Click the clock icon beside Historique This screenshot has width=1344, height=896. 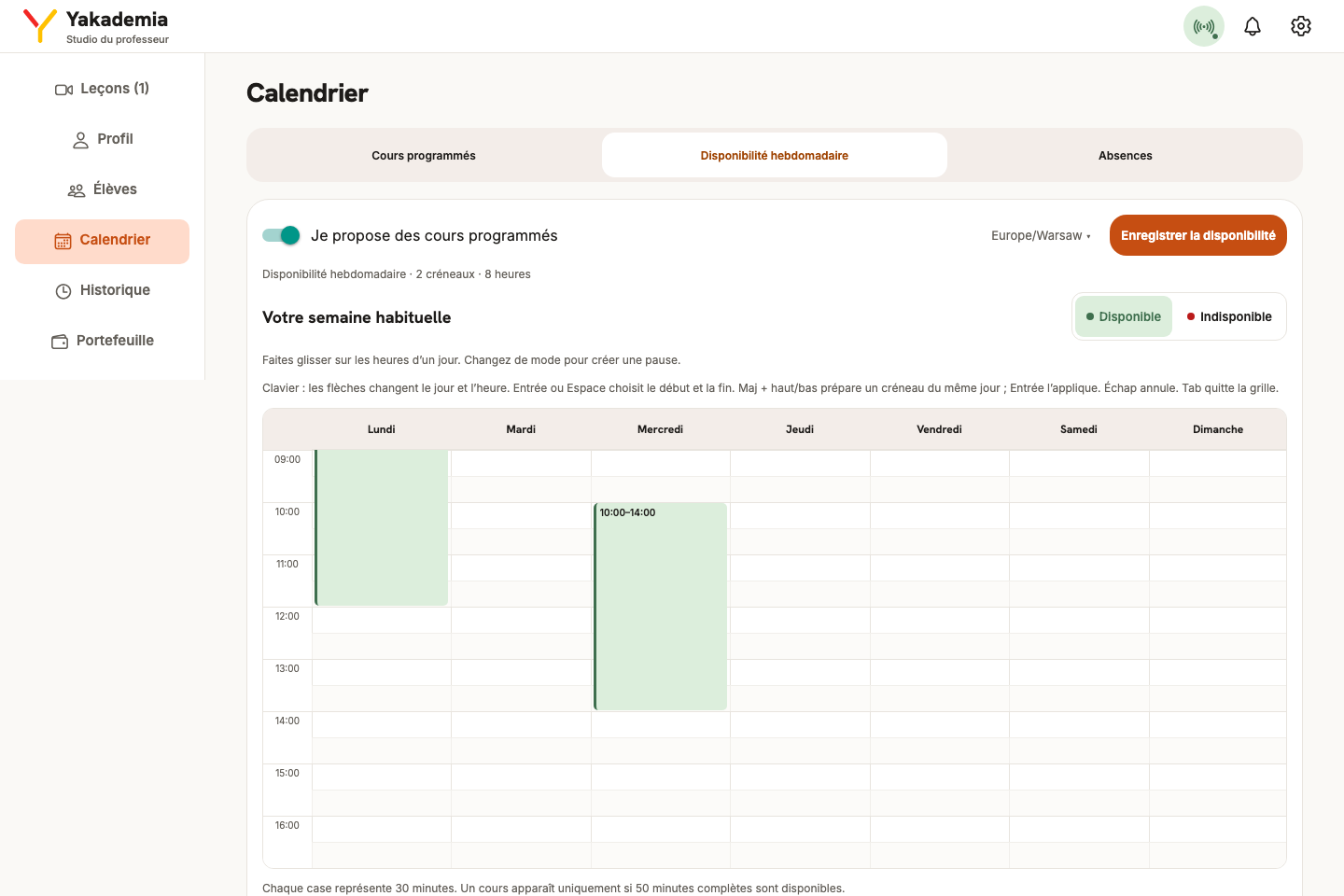(63, 291)
